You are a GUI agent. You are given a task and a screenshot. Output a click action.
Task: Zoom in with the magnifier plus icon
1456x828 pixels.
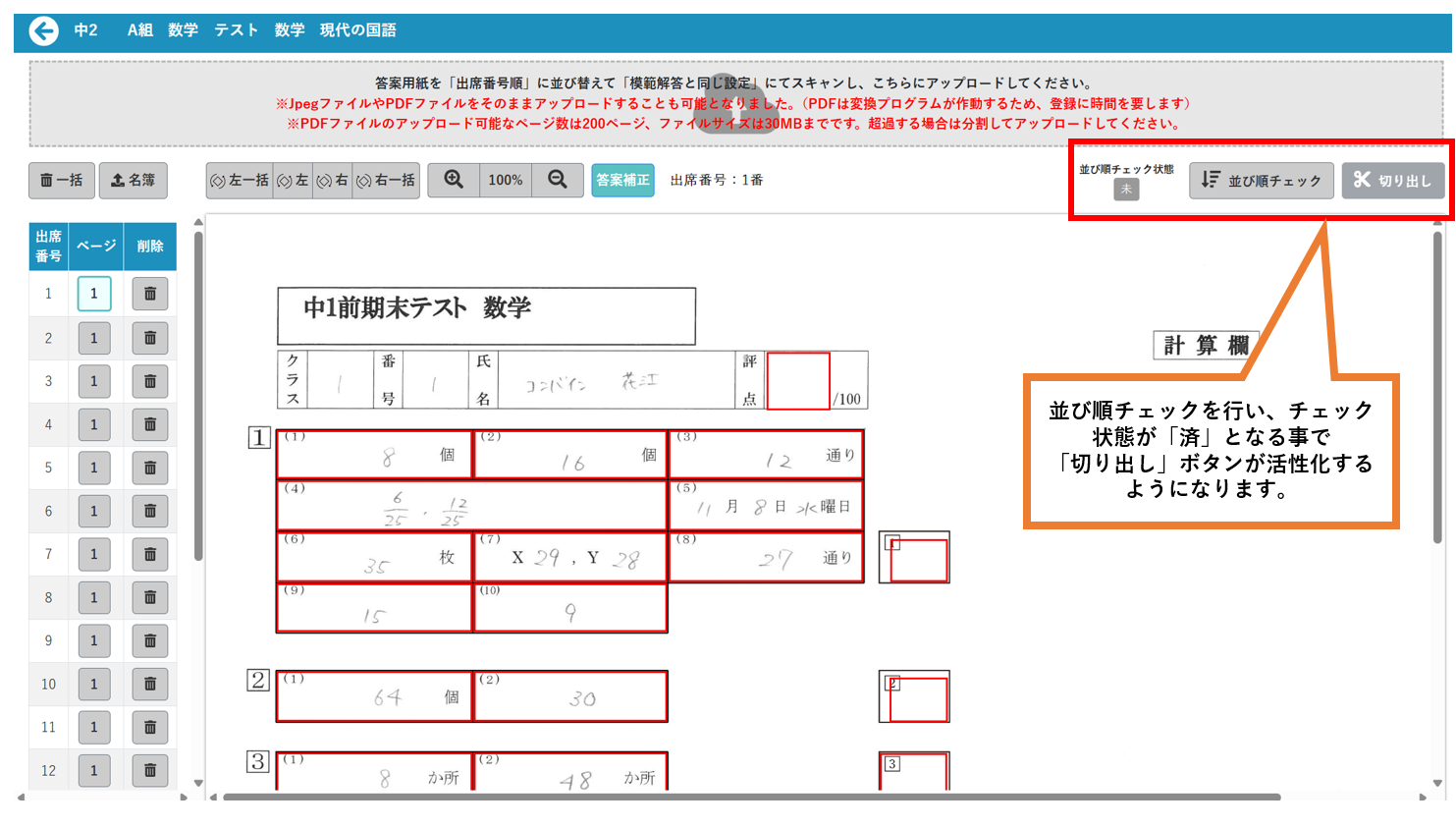pos(454,180)
